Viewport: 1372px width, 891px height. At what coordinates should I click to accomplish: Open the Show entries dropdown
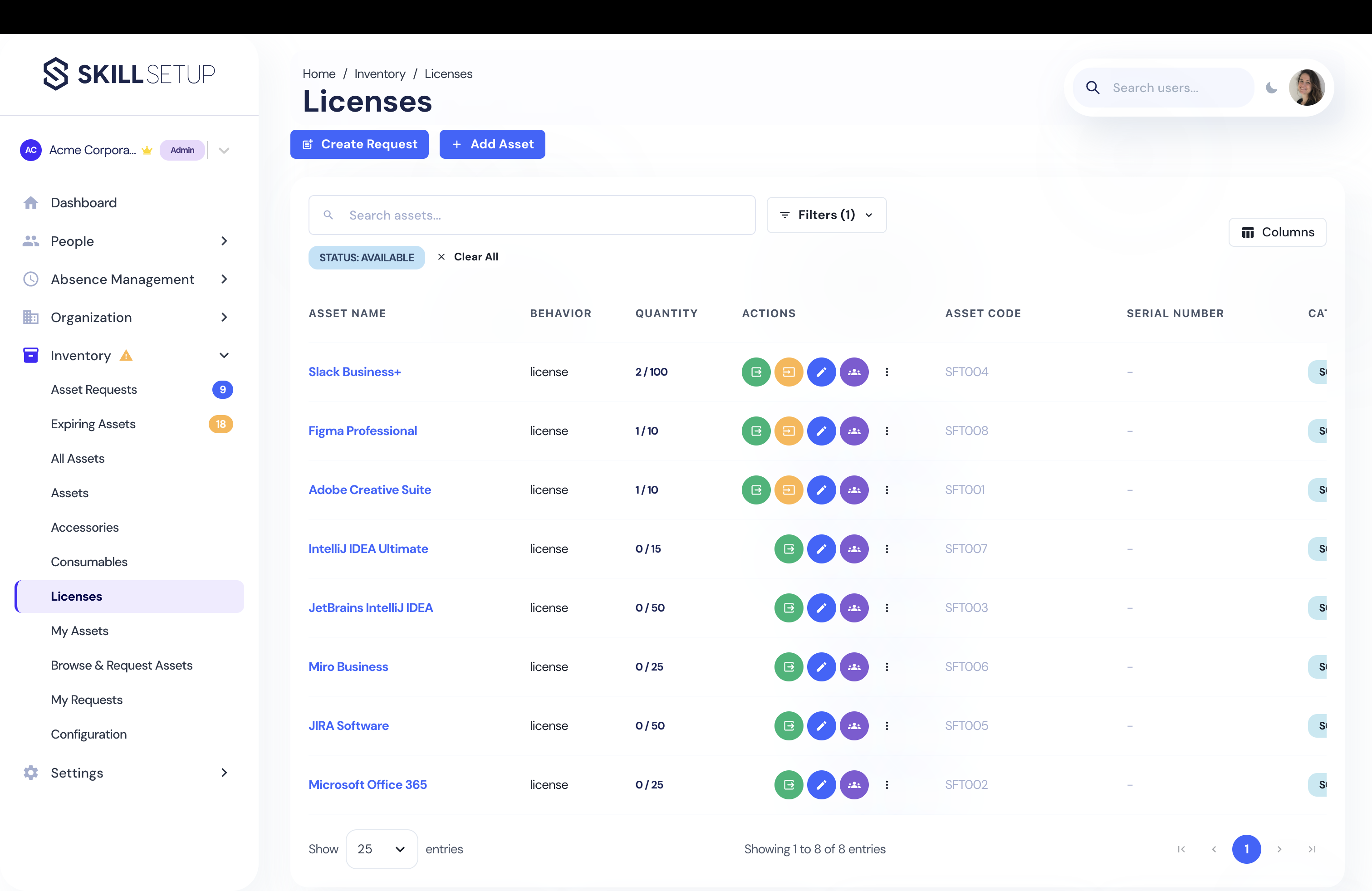coord(381,849)
